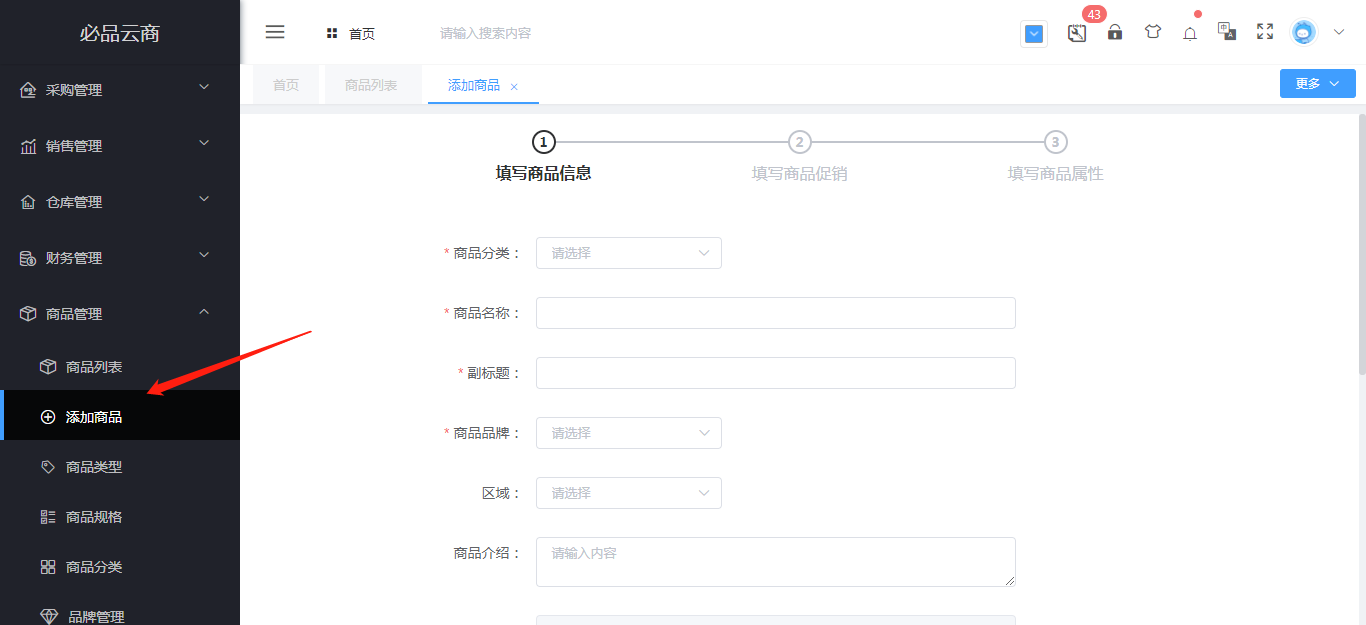Open 添加商品 in the sidebar
1366x625 pixels.
(x=120, y=416)
